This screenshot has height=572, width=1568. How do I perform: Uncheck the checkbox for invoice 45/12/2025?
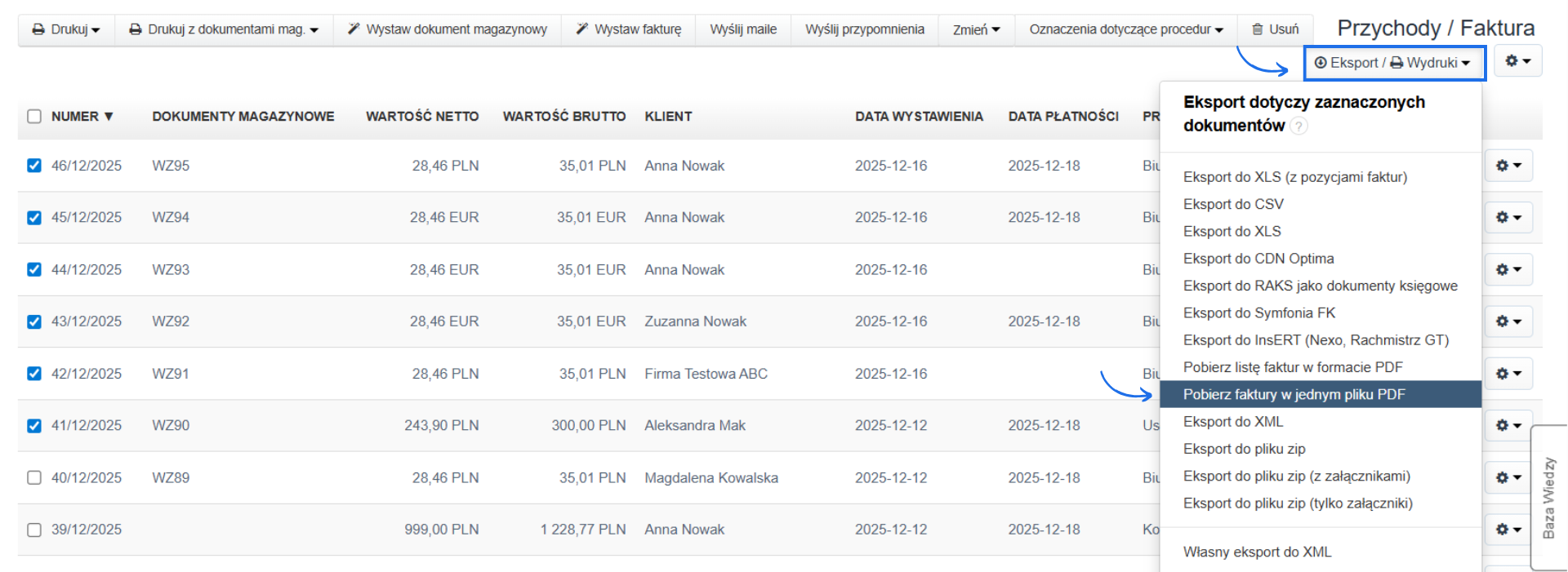coord(34,218)
